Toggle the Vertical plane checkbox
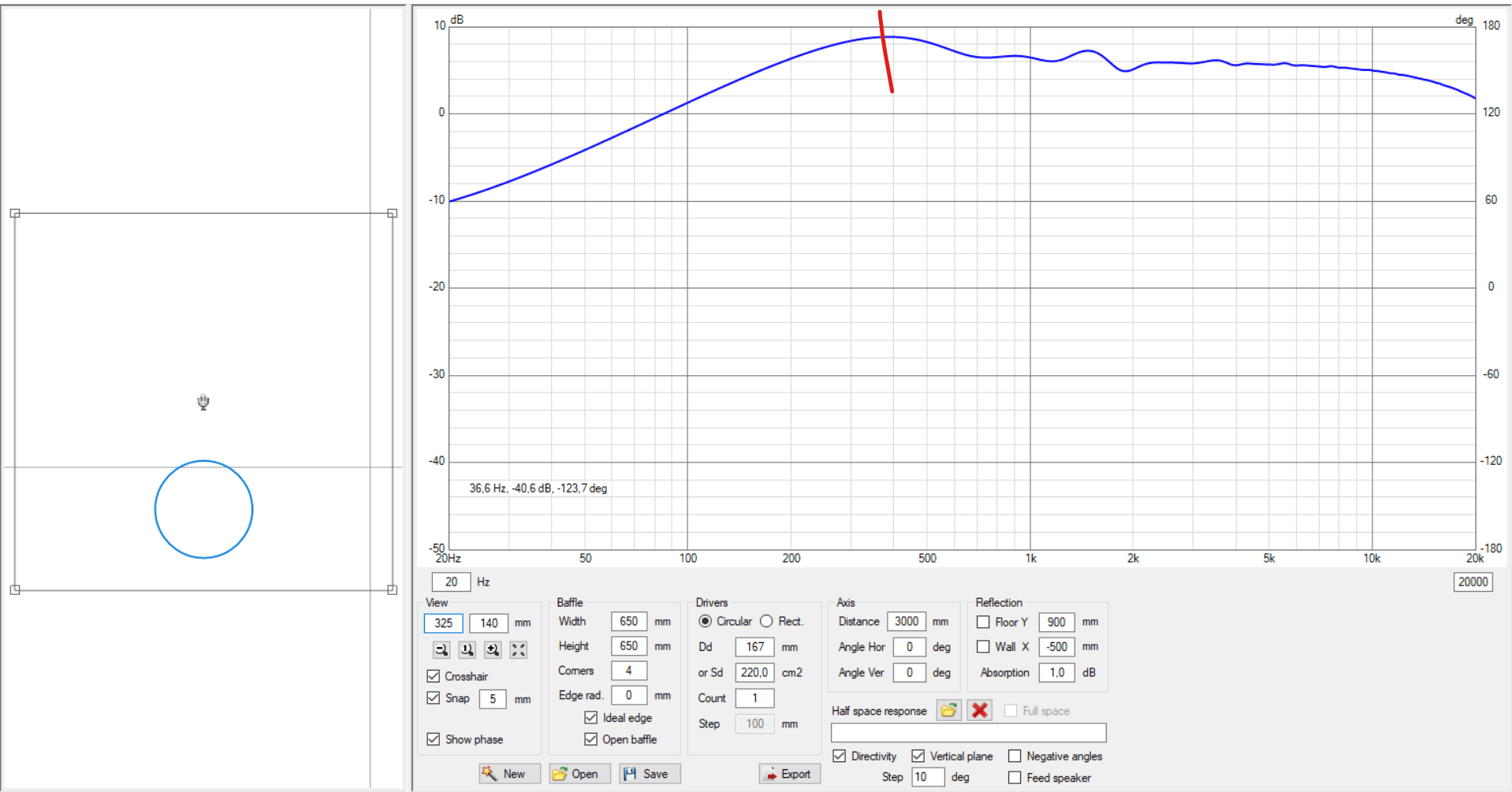 pos(918,757)
